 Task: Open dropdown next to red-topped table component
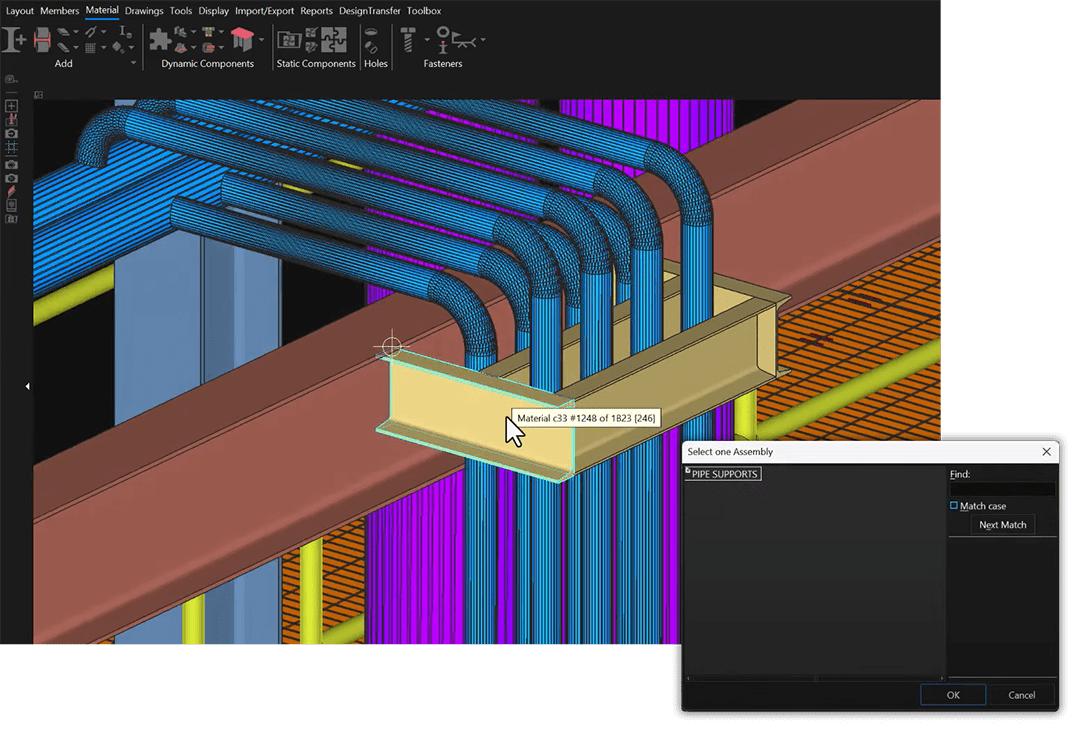coord(262,41)
